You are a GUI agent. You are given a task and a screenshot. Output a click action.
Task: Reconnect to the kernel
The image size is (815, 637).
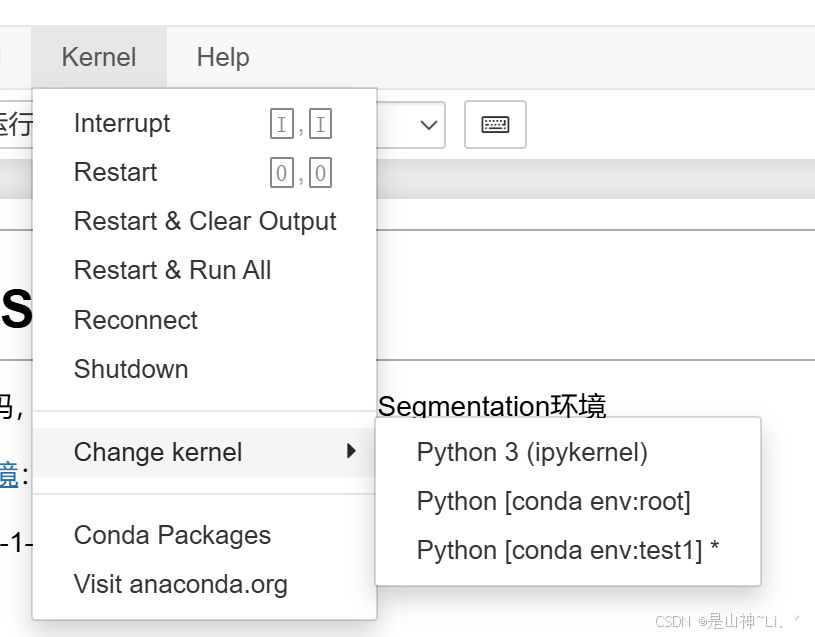pyautogui.click(x=135, y=320)
